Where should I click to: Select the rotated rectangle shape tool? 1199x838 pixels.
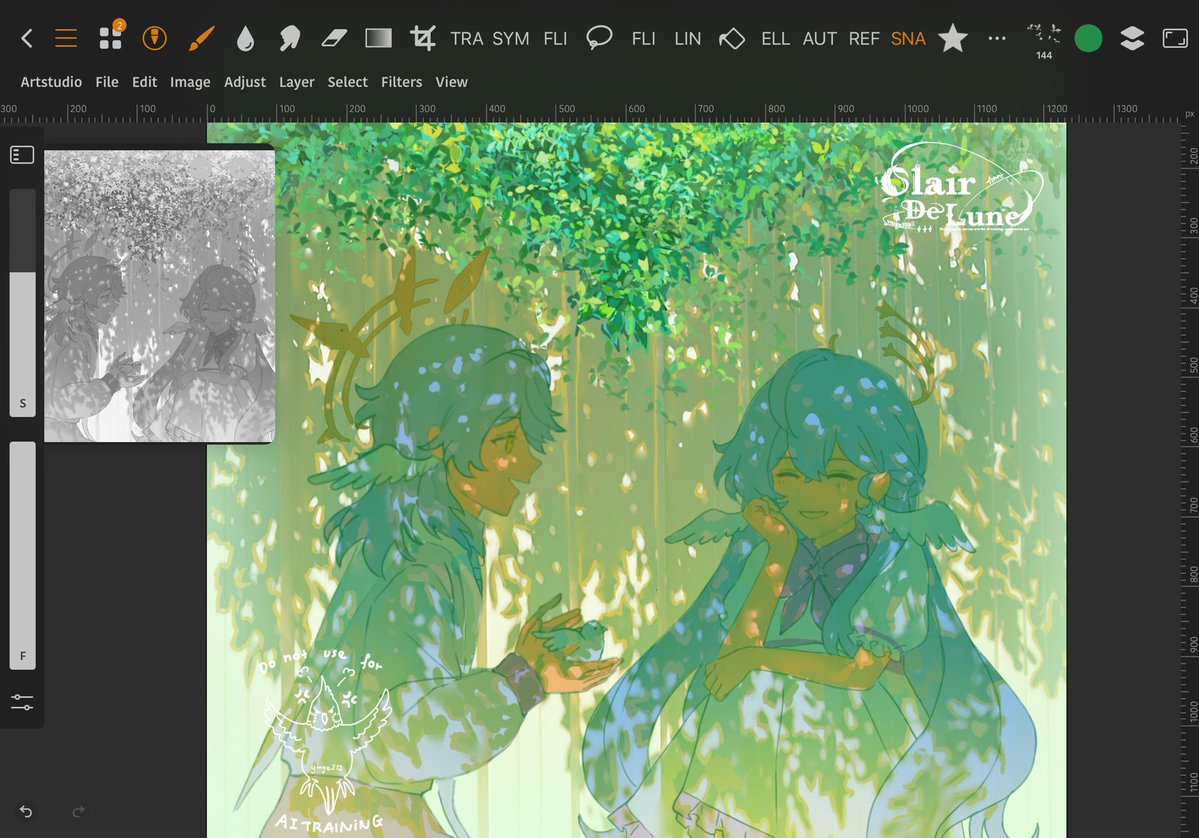click(732, 38)
